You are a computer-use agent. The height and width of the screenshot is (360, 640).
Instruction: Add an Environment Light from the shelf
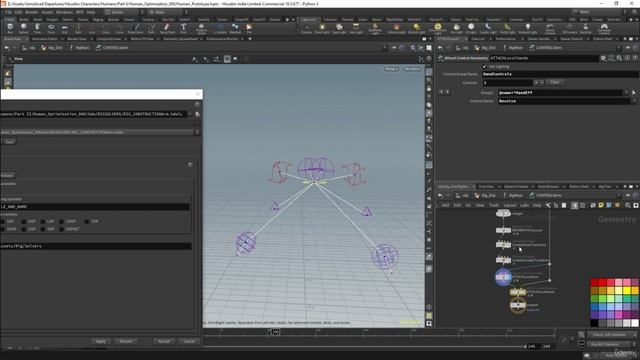click(437, 29)
